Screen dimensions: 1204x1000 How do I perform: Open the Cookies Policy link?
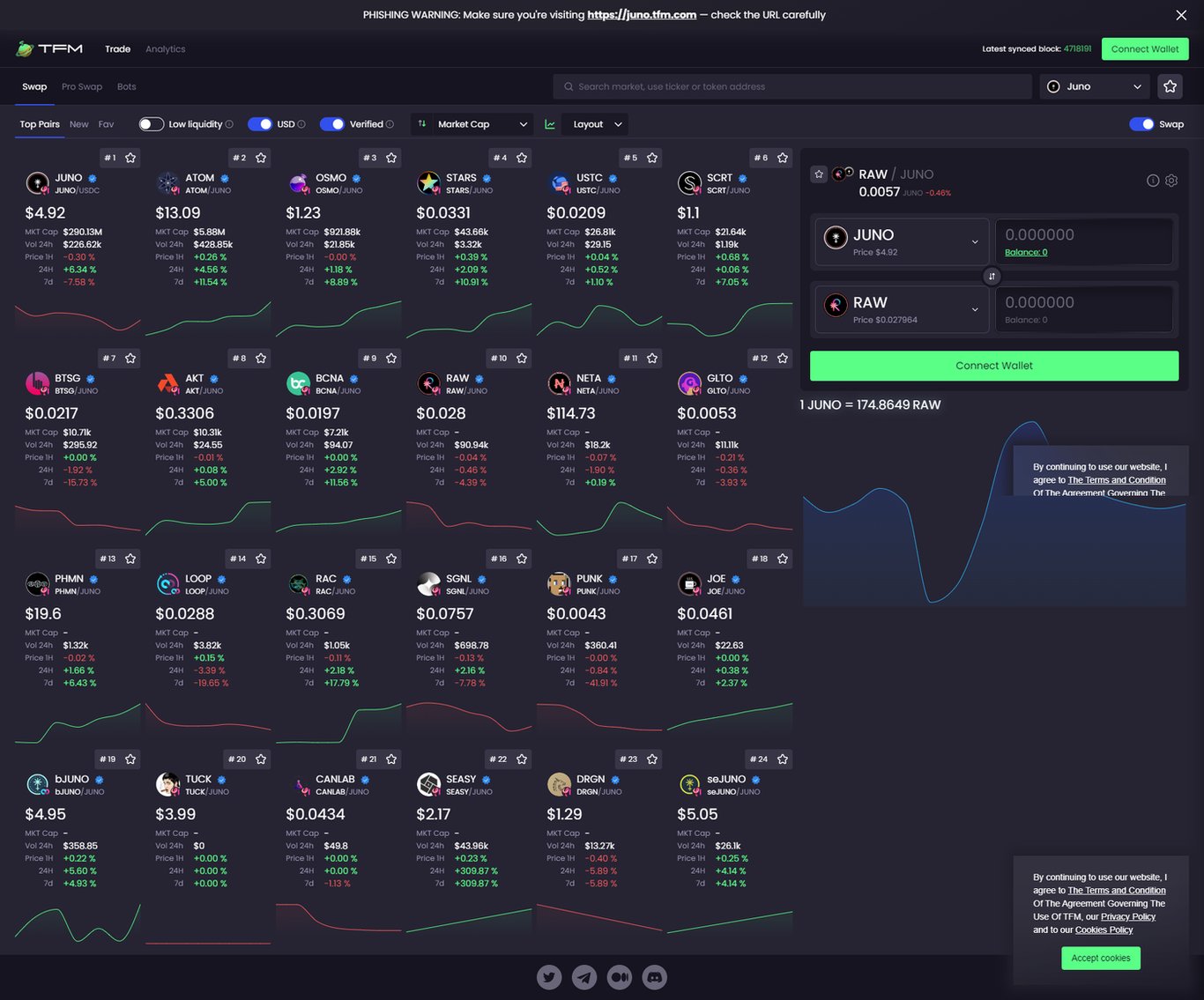[x=1104, y=930]
